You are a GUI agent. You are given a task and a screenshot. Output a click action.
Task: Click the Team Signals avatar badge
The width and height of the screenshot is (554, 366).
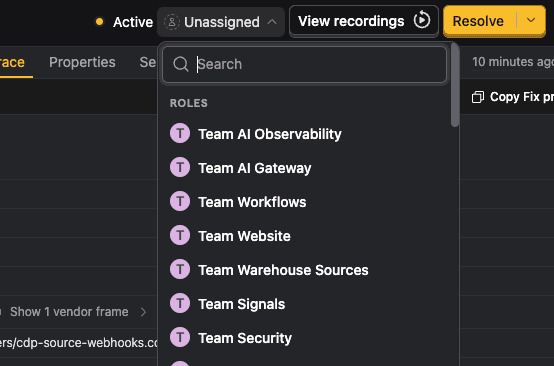(x=180, y=303)
